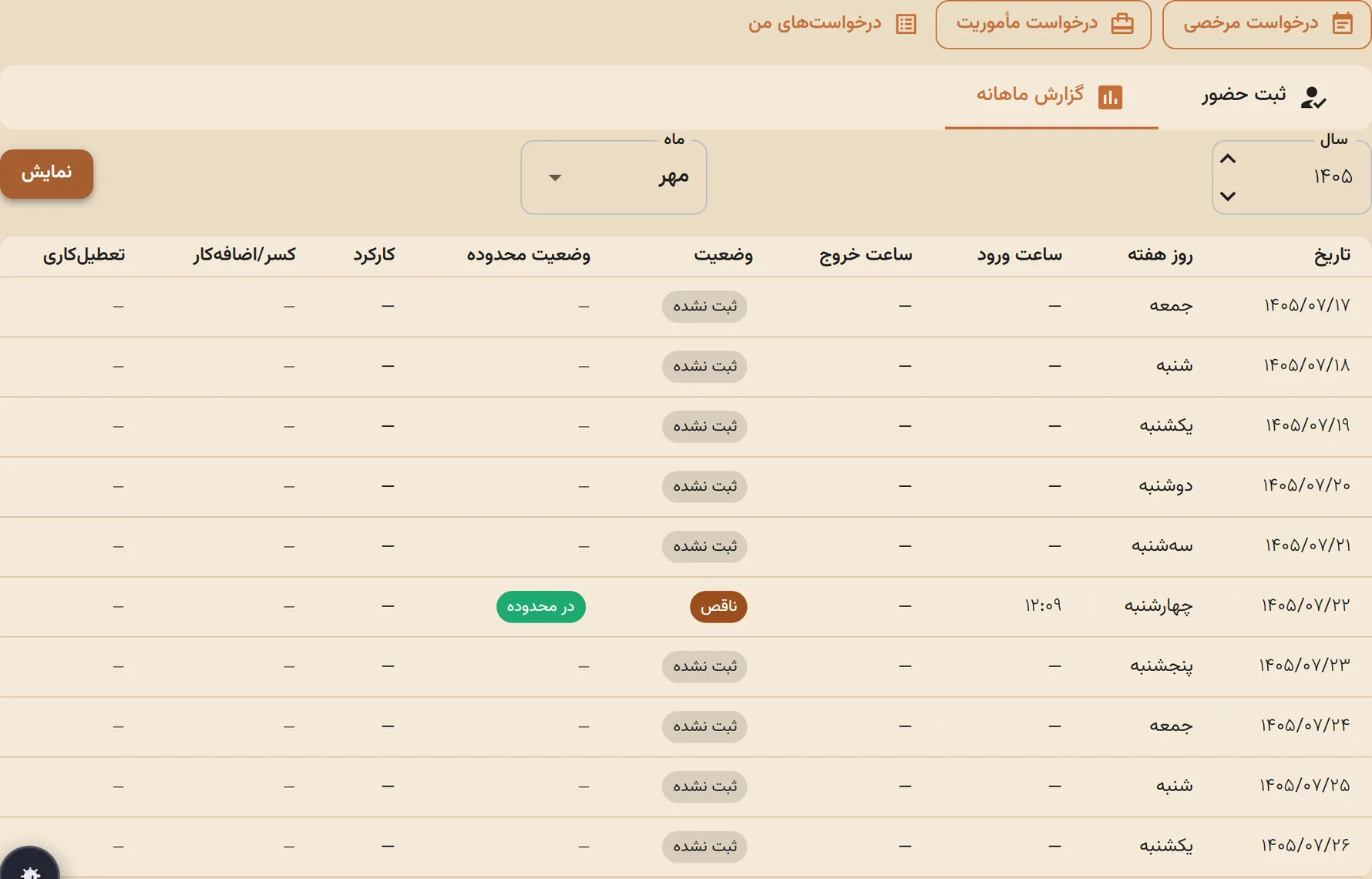Click the person-check icon on ثبت حضور
The height and width of the screenshot is (879, 1372).
[1313, 97]
